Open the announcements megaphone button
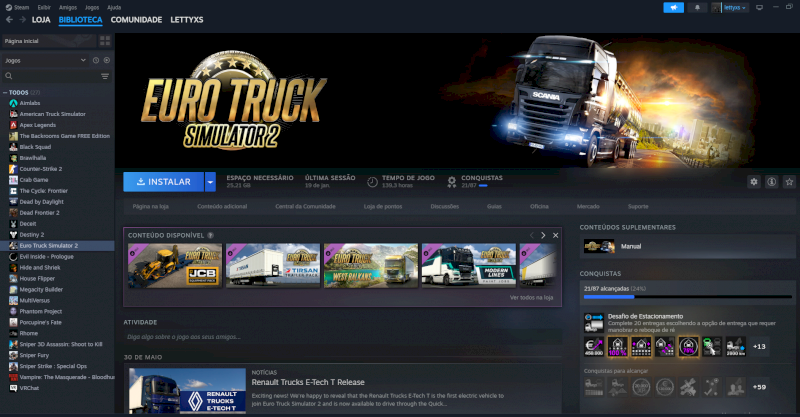The image size is (800, 417). tap(673, 8)
